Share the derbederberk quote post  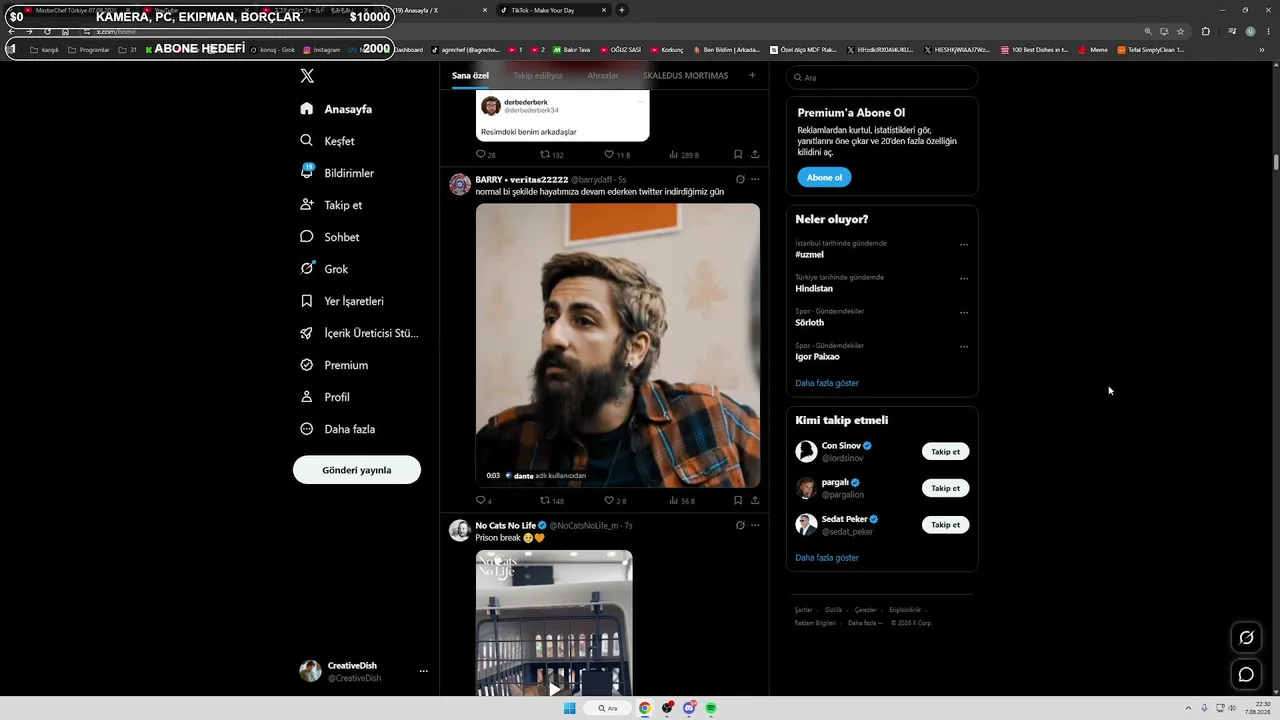755,155
